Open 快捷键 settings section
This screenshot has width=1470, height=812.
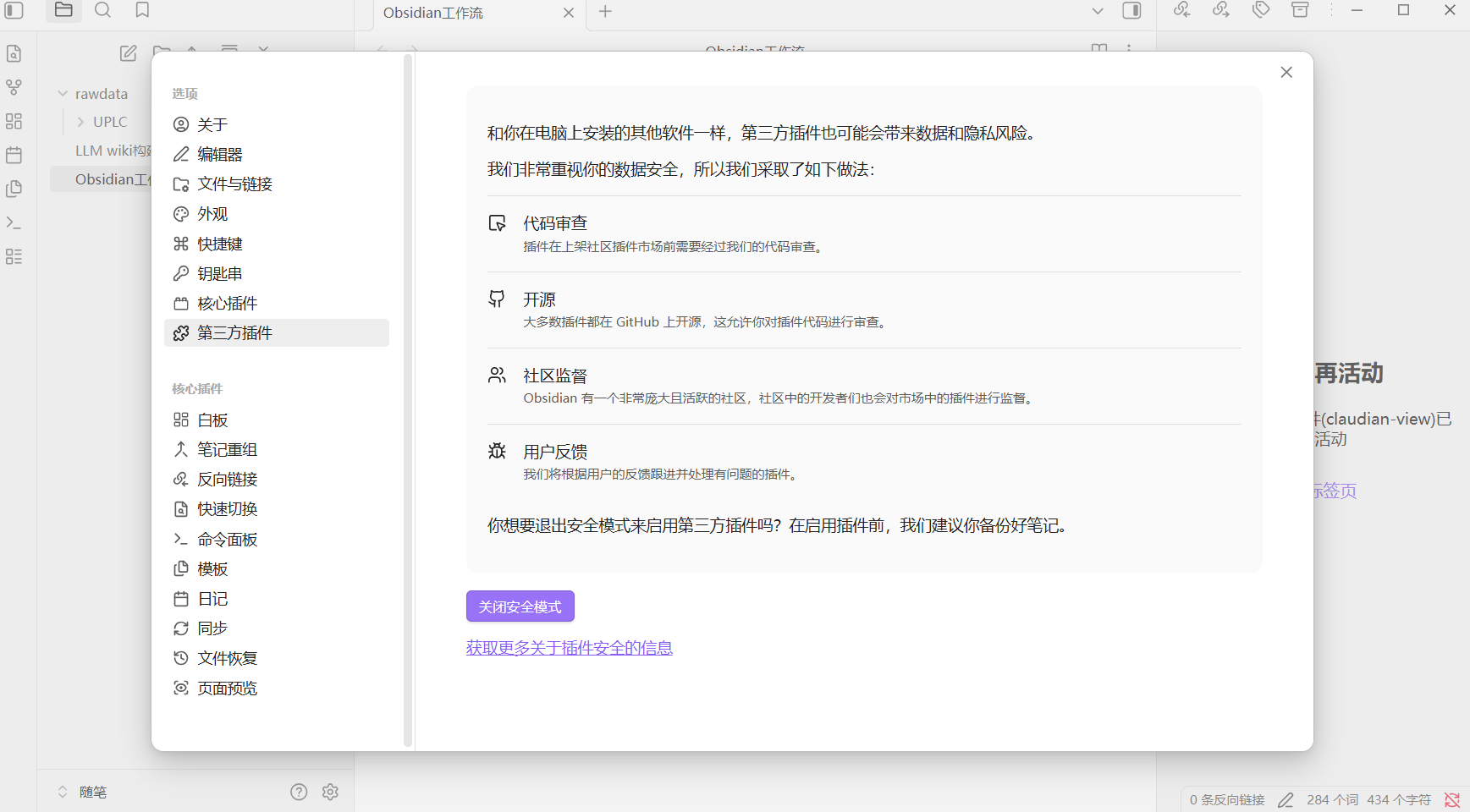tap(277, 244)
